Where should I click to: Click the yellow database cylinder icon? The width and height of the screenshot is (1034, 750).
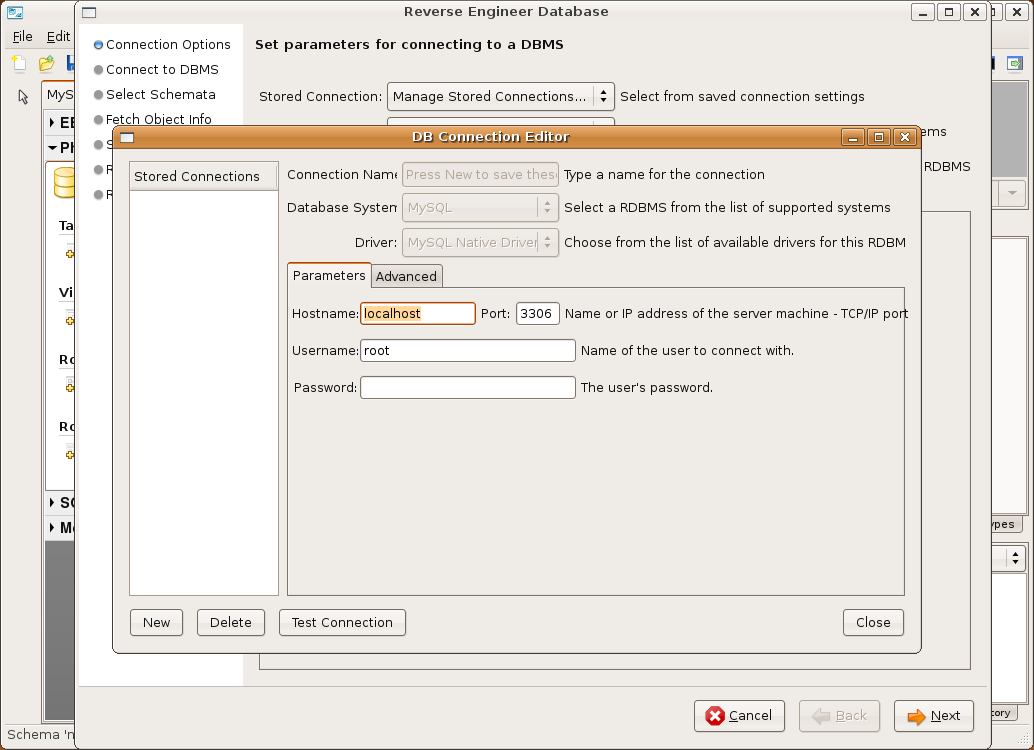click(x=64, y=182)
